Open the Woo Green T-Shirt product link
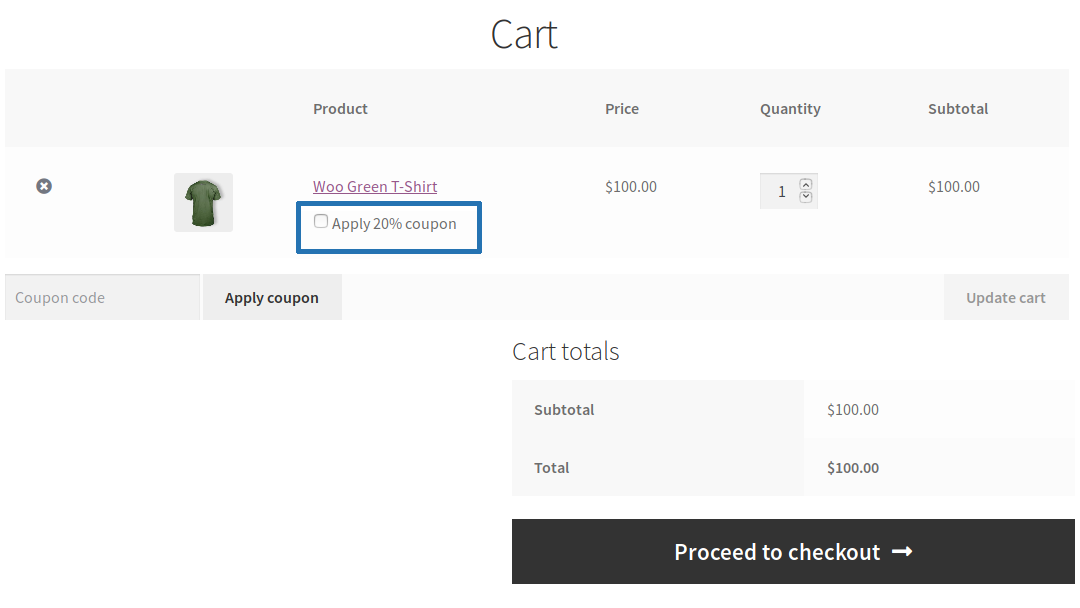The width and height of the screenshot is (1080, 608). click(374, 186)
